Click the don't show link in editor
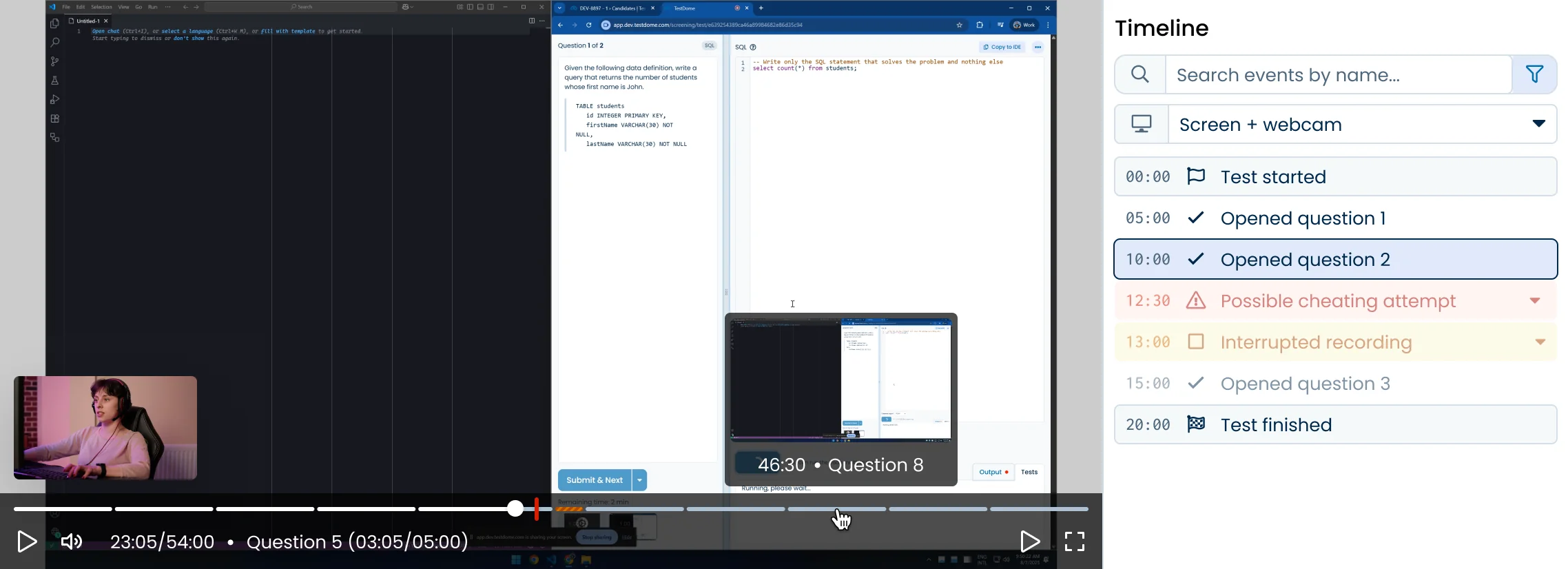Image resolution: width=1568 pixels, height=569 pixels. coord(189,39)
